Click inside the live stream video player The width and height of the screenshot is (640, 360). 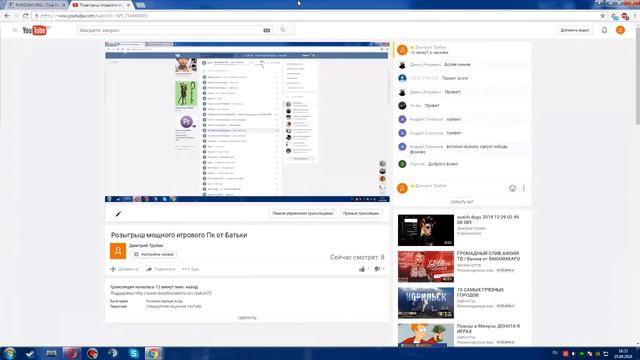coord(247,122)
